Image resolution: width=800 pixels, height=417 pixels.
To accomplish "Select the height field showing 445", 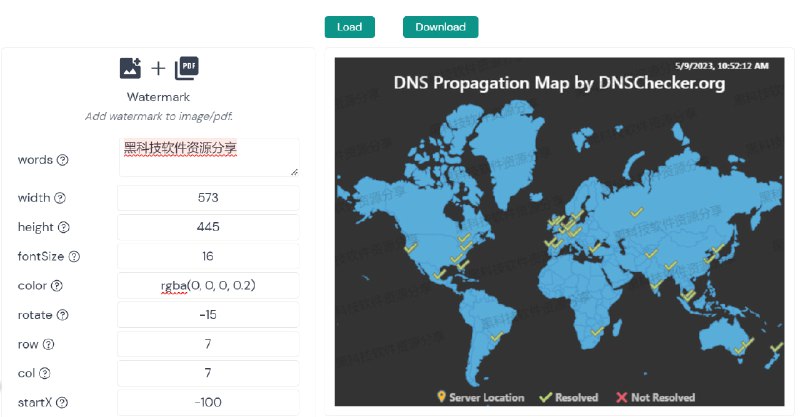I will point(208,228).
